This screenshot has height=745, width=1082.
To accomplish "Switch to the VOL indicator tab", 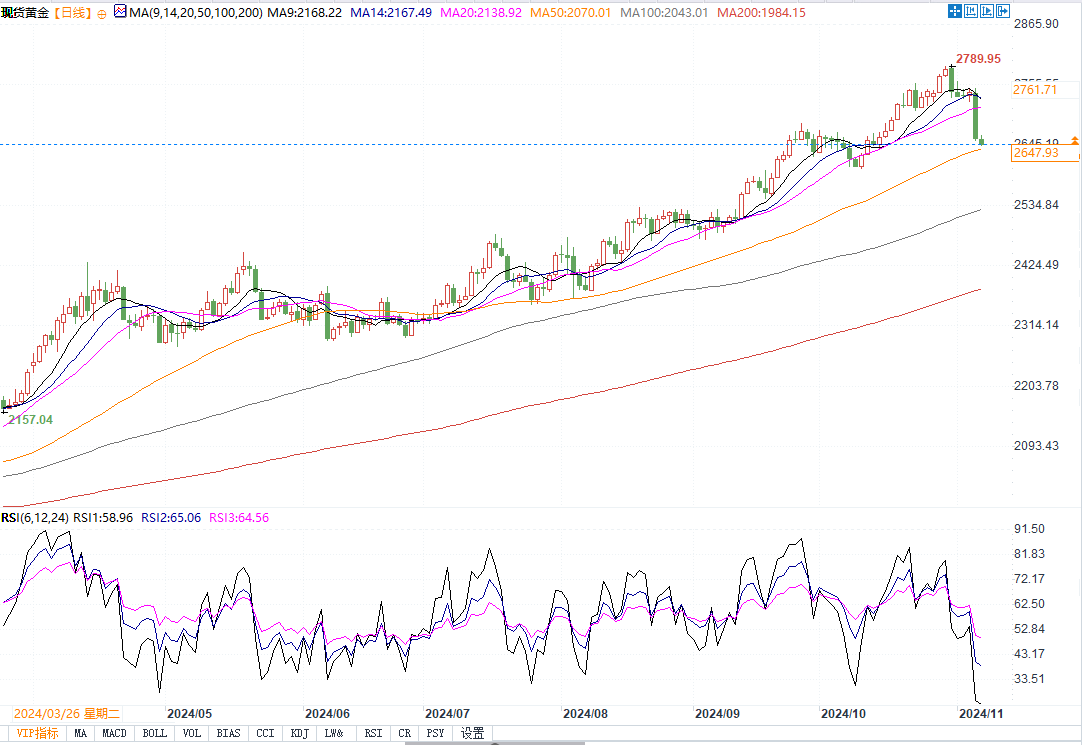I will tap(192, 733).
